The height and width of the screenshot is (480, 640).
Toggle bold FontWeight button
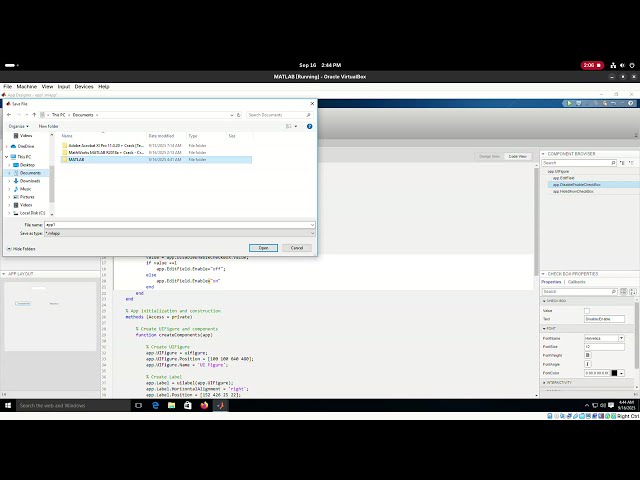(588, 355)
